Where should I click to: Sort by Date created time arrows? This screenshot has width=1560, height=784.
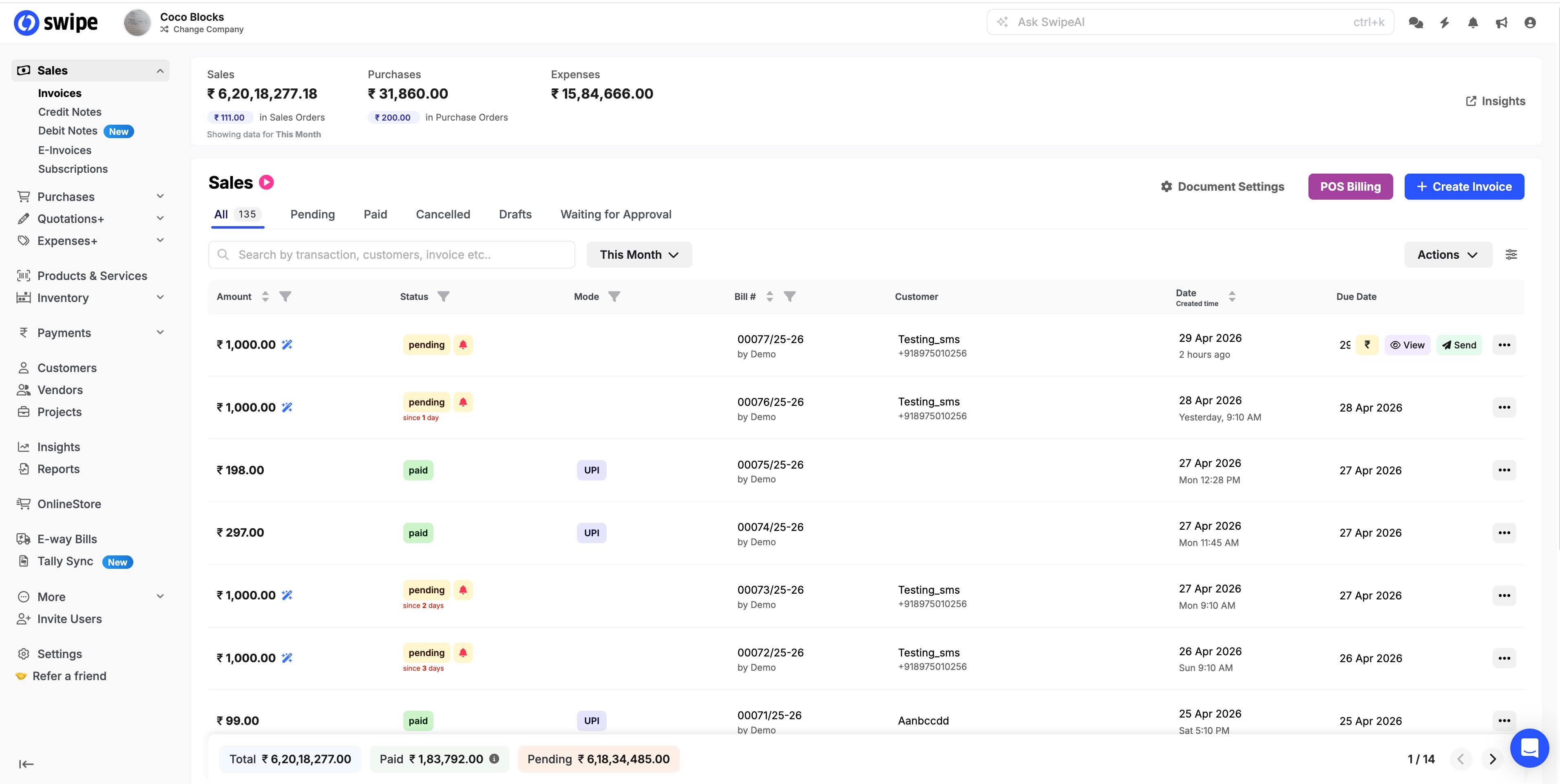[1232, 296]
